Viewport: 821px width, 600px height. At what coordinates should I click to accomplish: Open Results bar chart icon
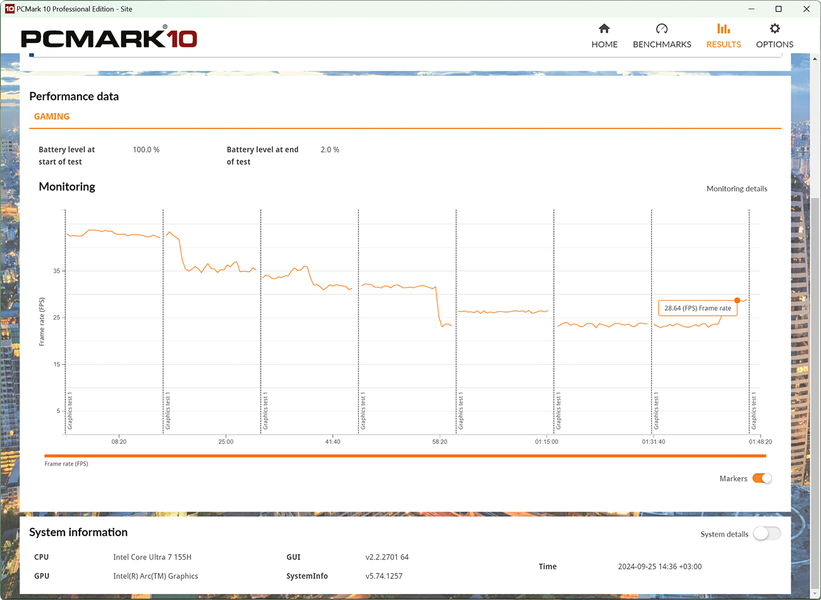tap(723, 28)
